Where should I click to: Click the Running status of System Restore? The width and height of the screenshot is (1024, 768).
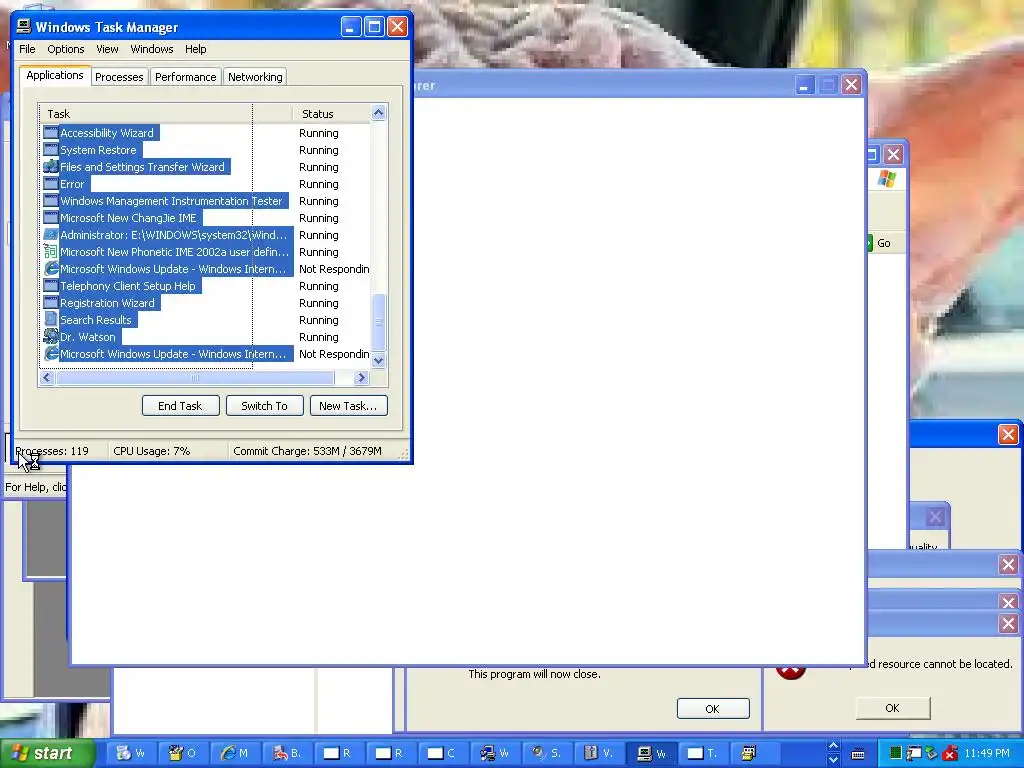pyautogui.click(x=319, y=150)
